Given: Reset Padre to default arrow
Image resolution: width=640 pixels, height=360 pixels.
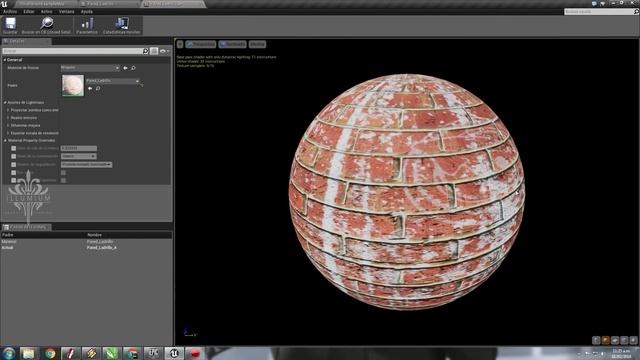Looking at the screenshot, I should click(141, 85).
